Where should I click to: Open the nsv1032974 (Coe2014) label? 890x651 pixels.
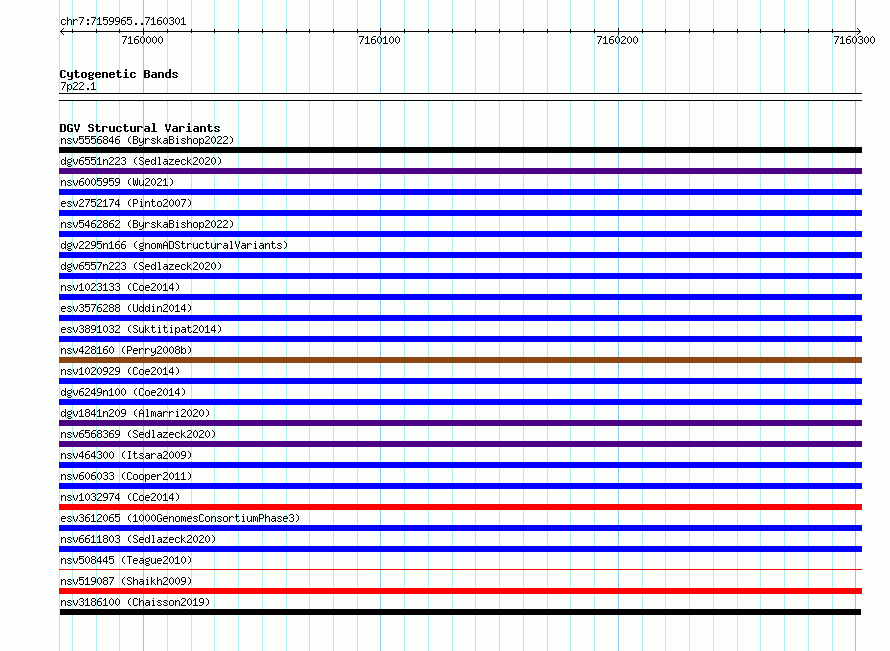coord(120,497)
